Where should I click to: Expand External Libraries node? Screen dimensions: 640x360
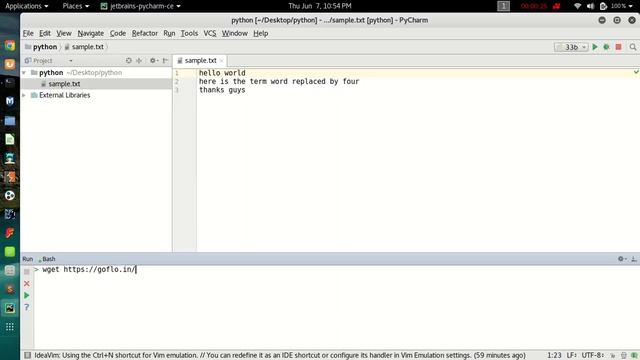(24, 95)
